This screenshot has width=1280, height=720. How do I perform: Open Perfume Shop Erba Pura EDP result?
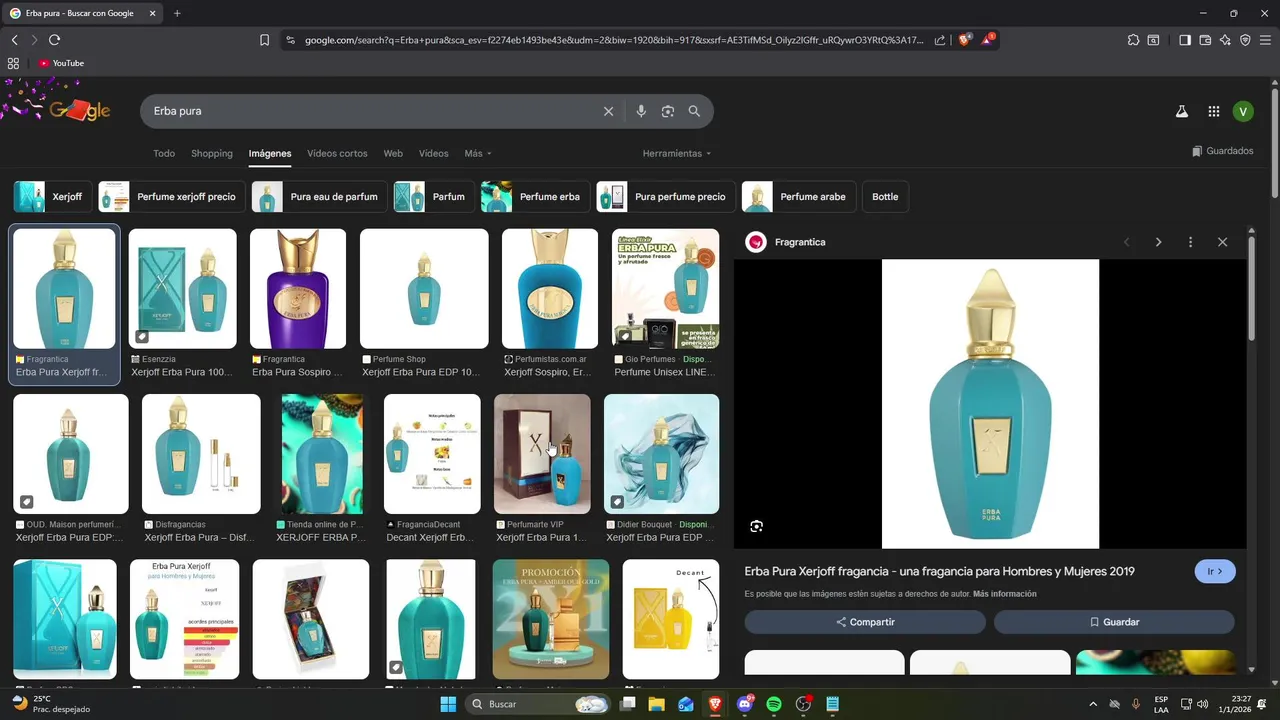424,289
